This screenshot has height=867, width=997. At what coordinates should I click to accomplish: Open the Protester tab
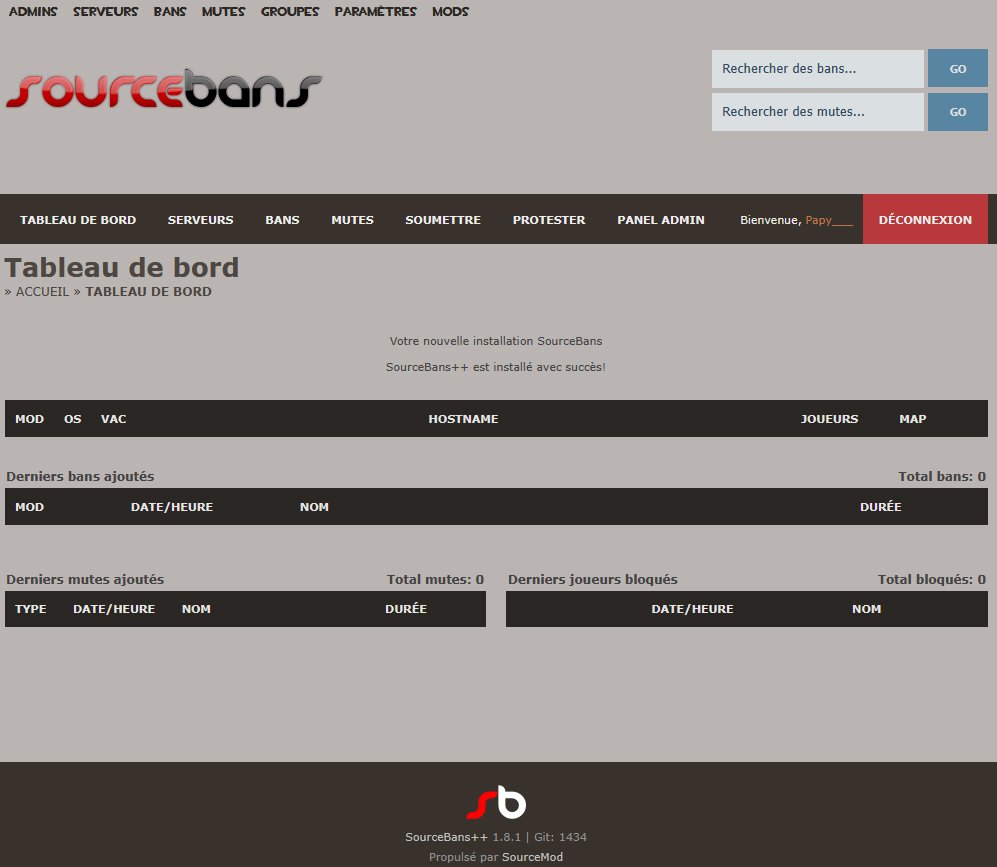tap(549, 220)
